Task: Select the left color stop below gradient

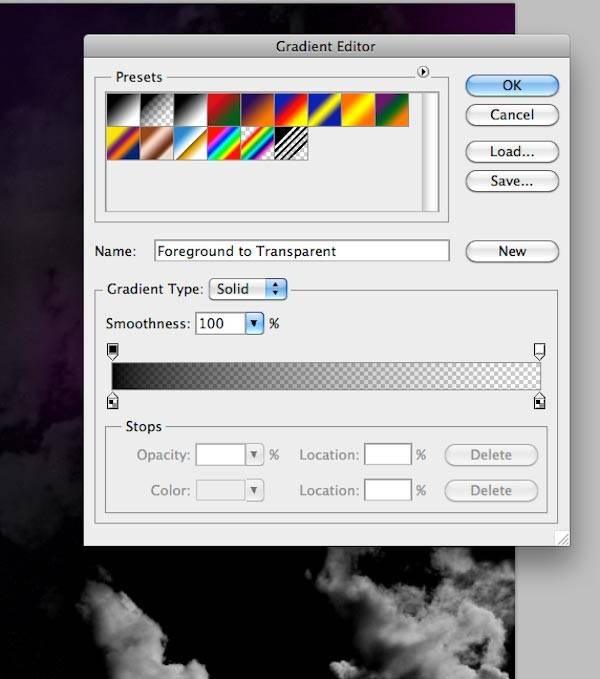Action: 113,401
